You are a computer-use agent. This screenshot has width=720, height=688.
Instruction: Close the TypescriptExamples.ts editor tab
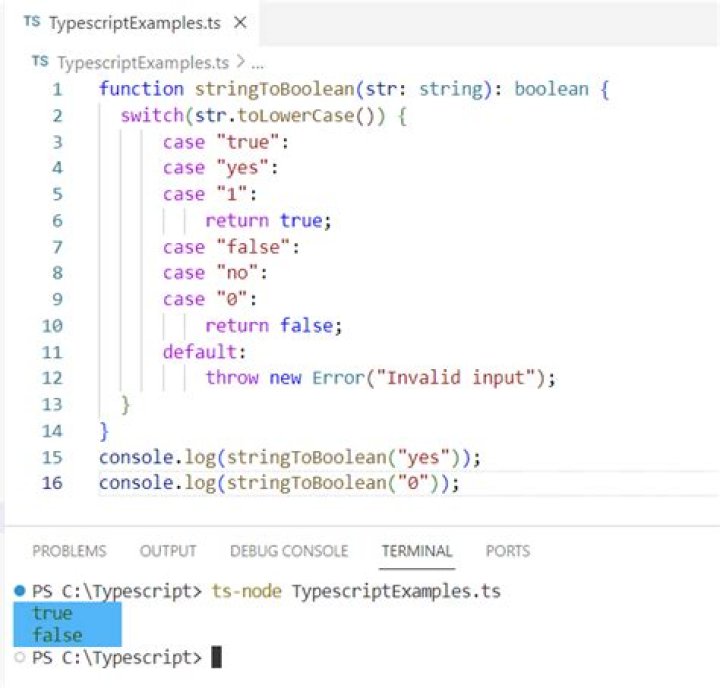point(240,23)
